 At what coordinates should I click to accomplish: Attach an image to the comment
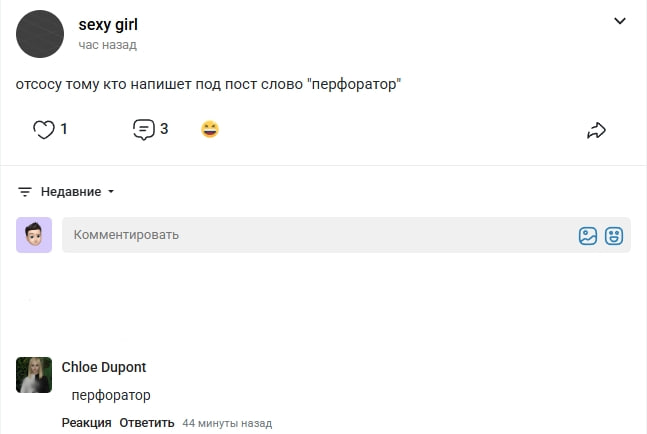pos(588,236)
